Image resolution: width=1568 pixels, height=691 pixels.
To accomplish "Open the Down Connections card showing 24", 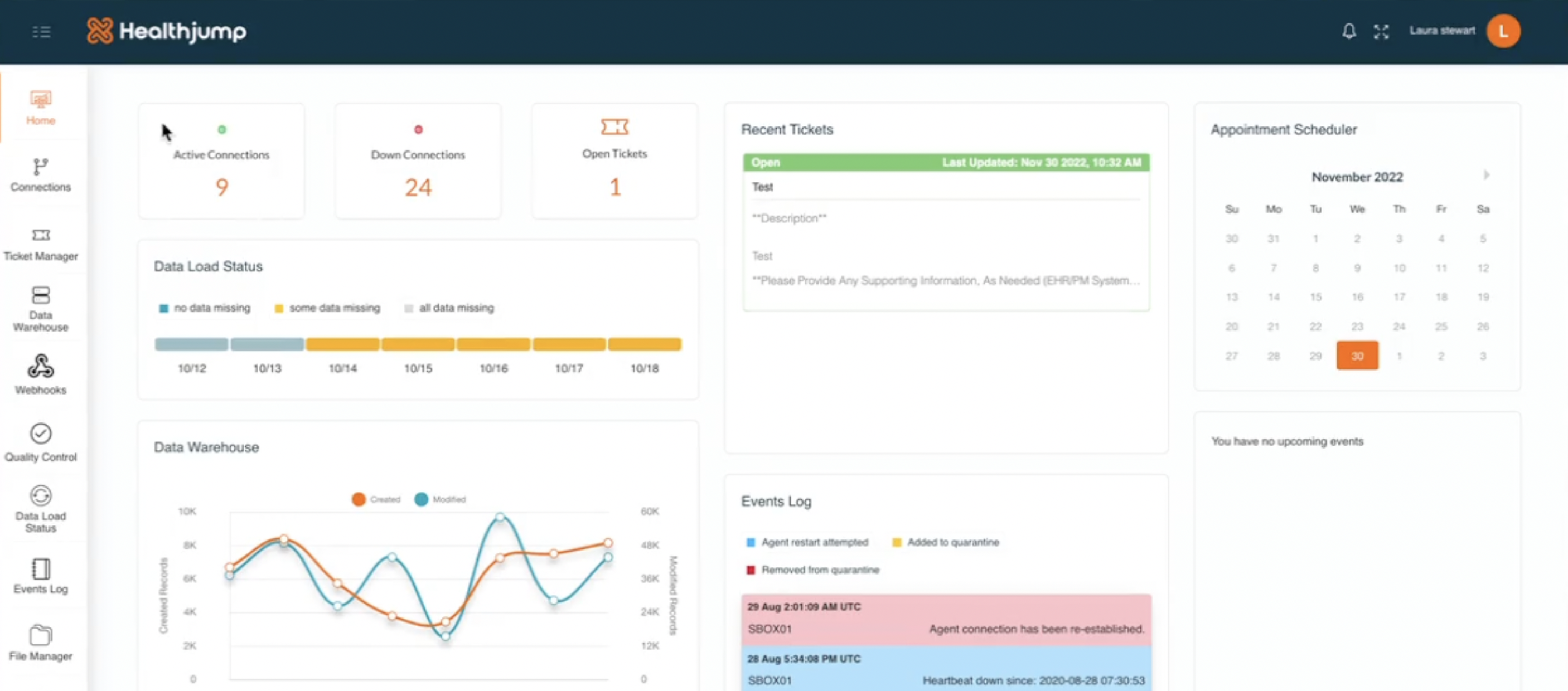I will pos(418,161).
